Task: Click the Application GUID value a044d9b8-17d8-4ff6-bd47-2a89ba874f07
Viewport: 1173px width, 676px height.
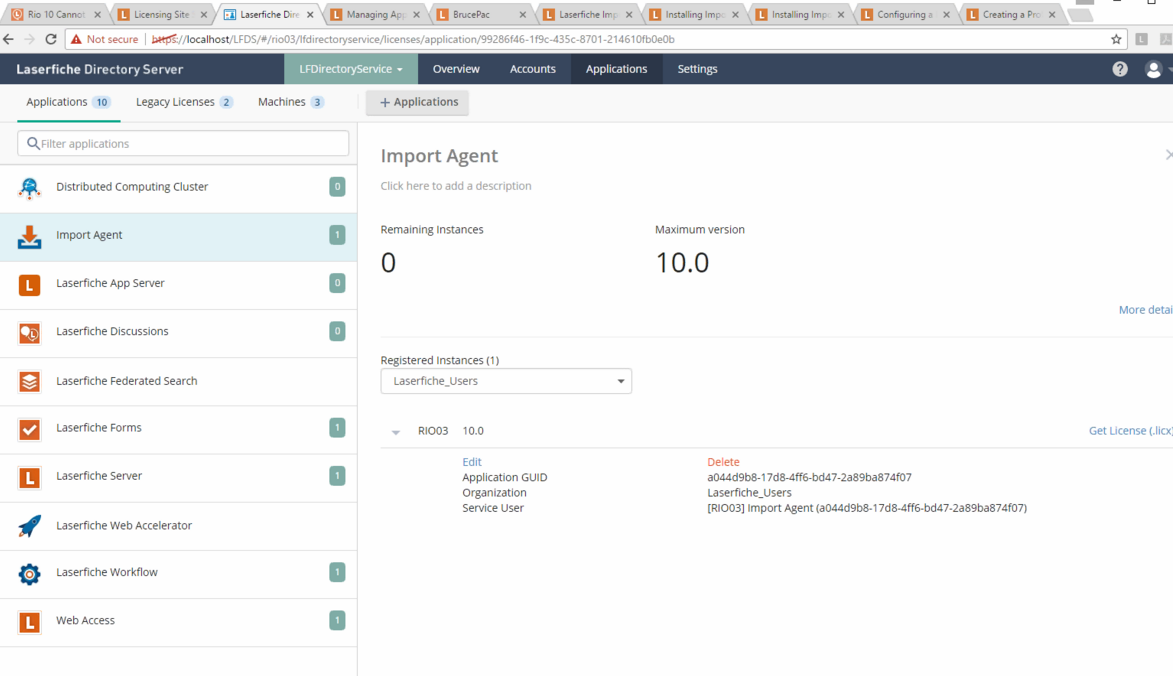Action: point(809,477)
